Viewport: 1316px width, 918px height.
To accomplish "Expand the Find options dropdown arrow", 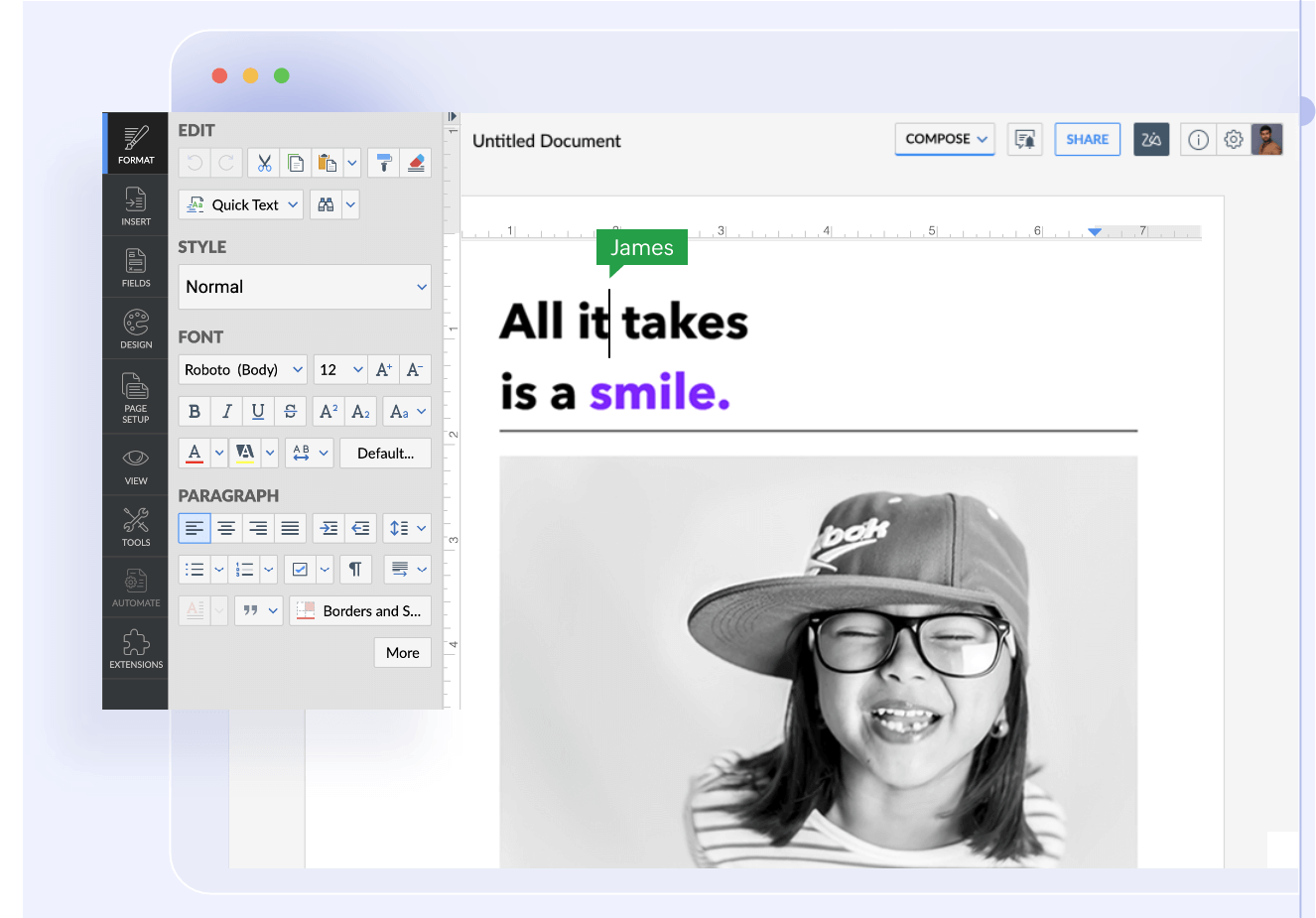I will 350,204.
